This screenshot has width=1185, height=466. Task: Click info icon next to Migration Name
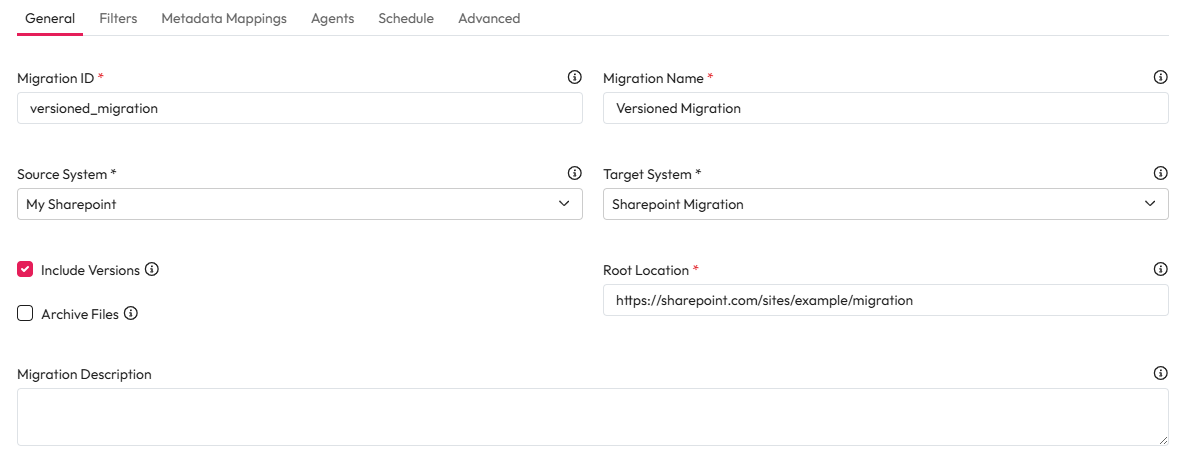click(1160, 77)
